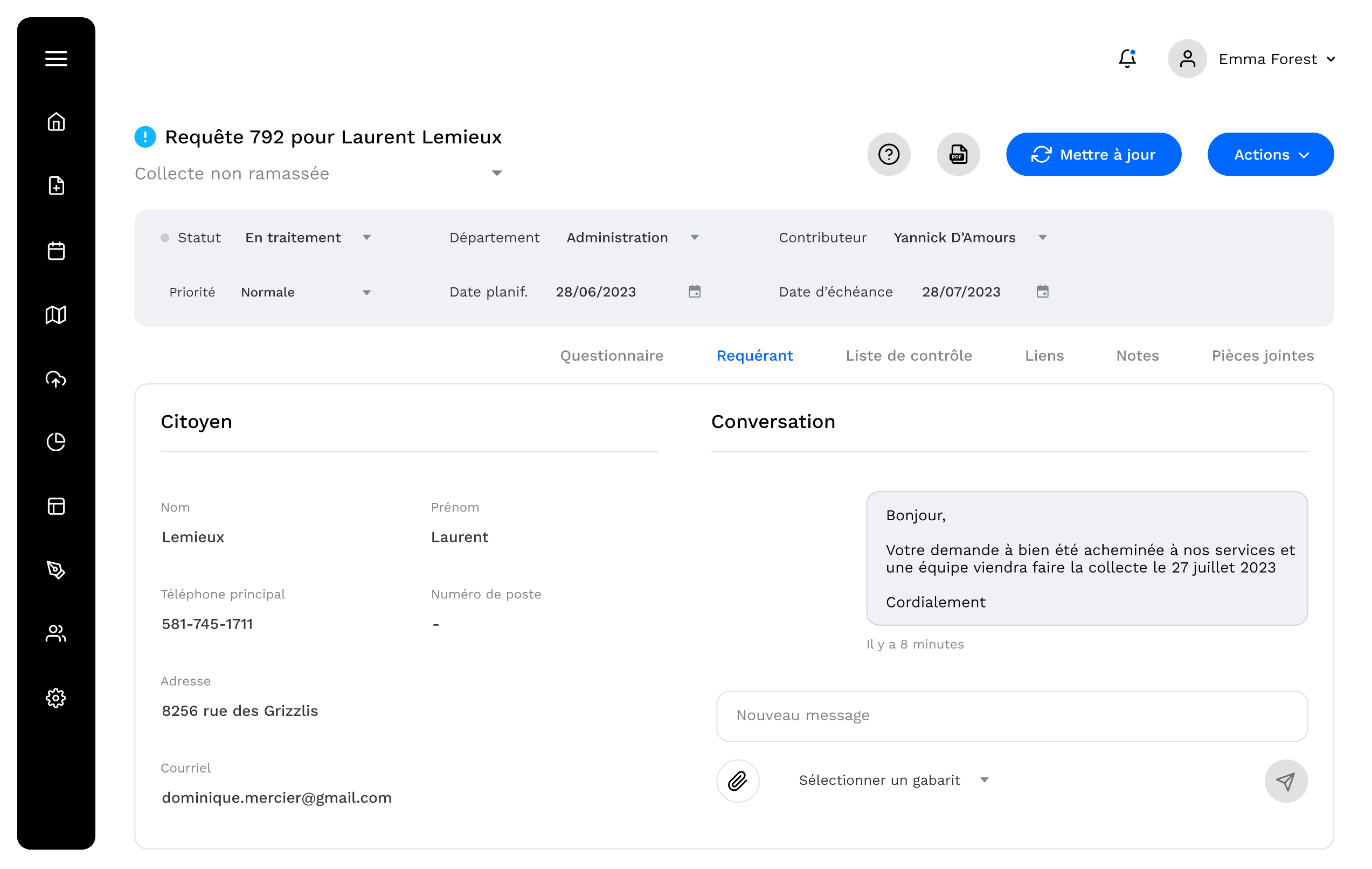Open the layout panel sidebar icon
Image resolution: width=1372 pixels, height=869 pixels.
tap(56, 506)
